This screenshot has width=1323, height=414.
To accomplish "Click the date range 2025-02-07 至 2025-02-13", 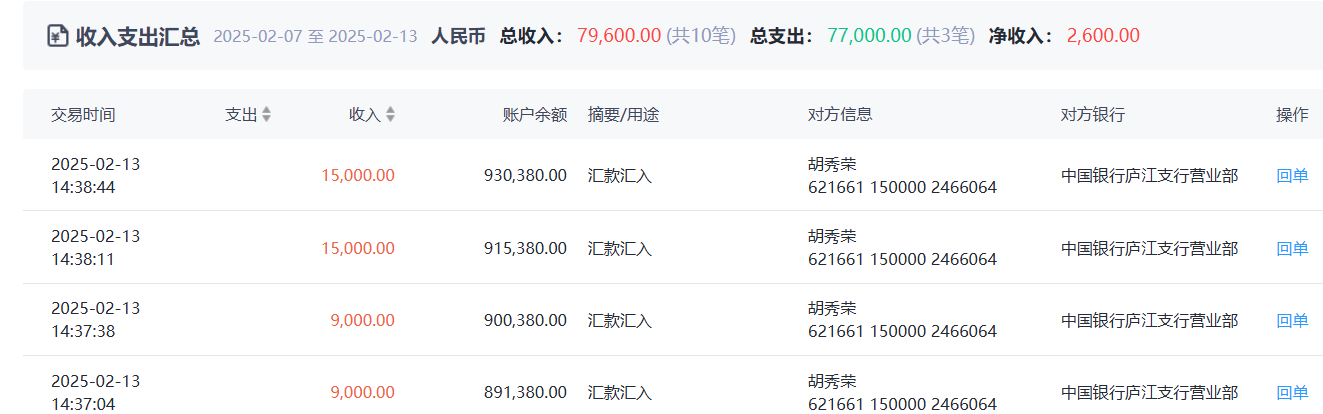I will tap(315, 36).
